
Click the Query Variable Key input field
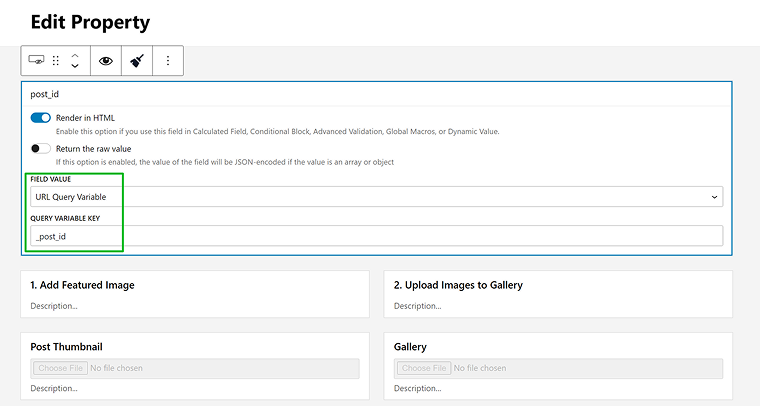(377, 236)
